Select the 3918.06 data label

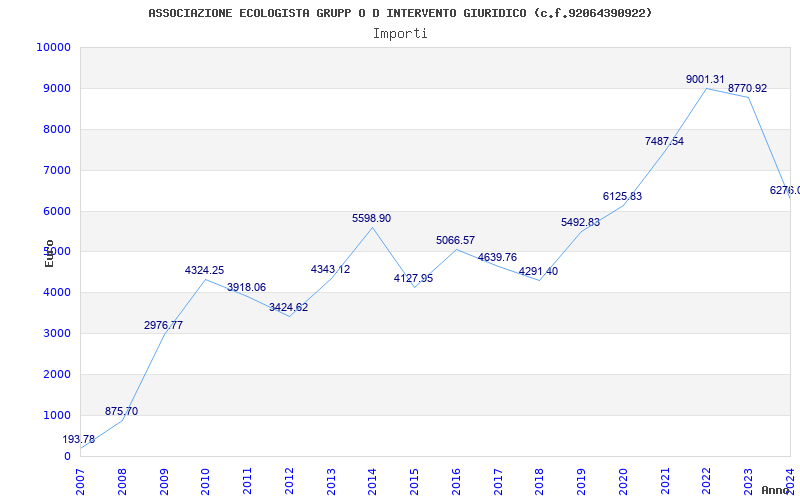tap(246, 287)
